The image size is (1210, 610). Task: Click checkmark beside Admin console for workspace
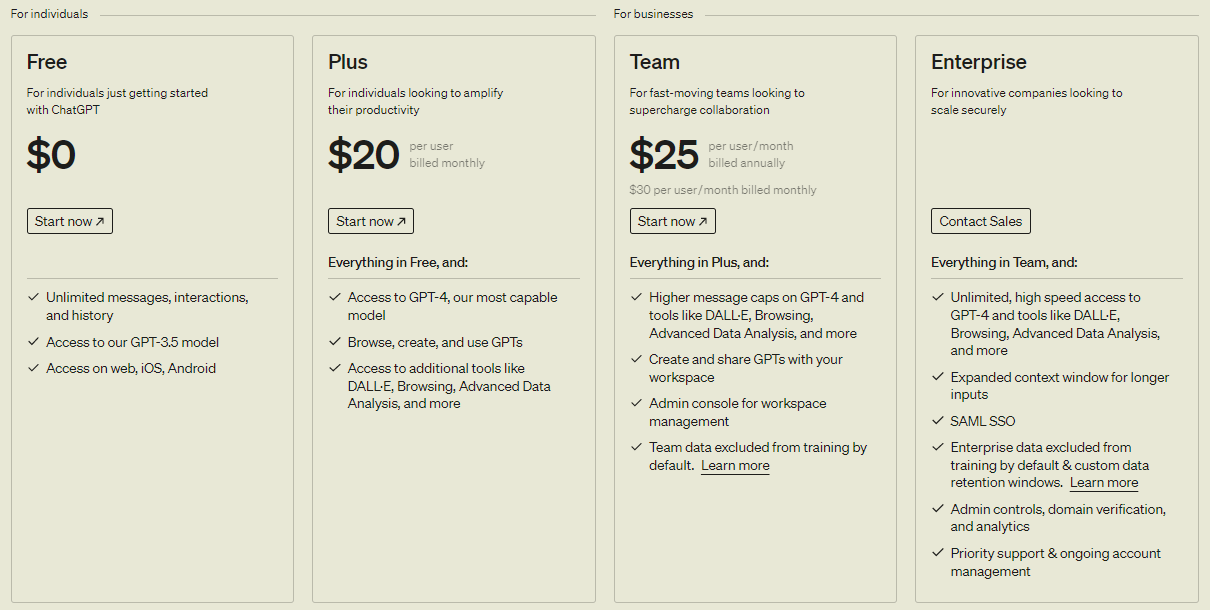(637, 403)
